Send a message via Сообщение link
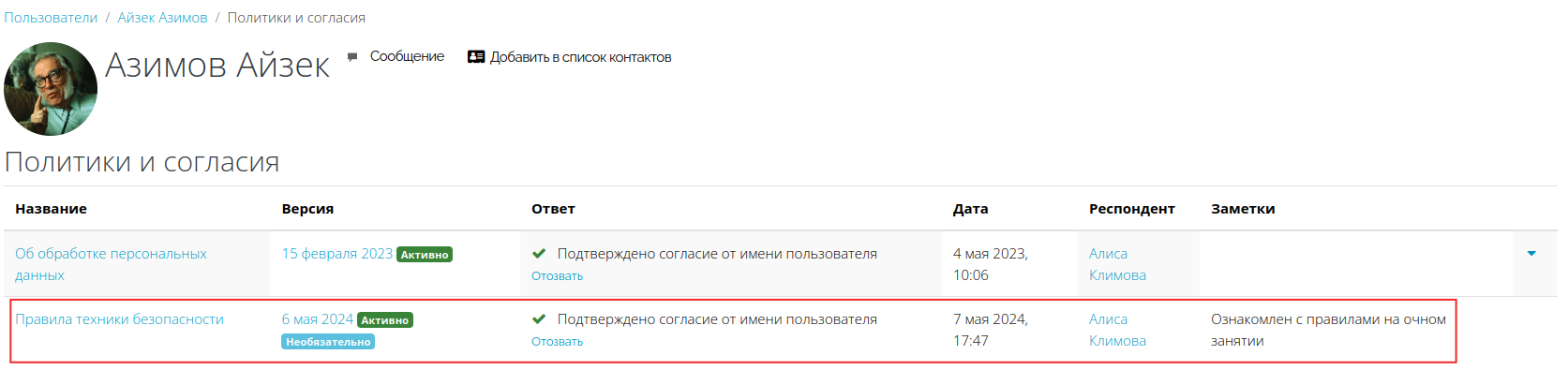The image size is (1568, 370). 407,56
